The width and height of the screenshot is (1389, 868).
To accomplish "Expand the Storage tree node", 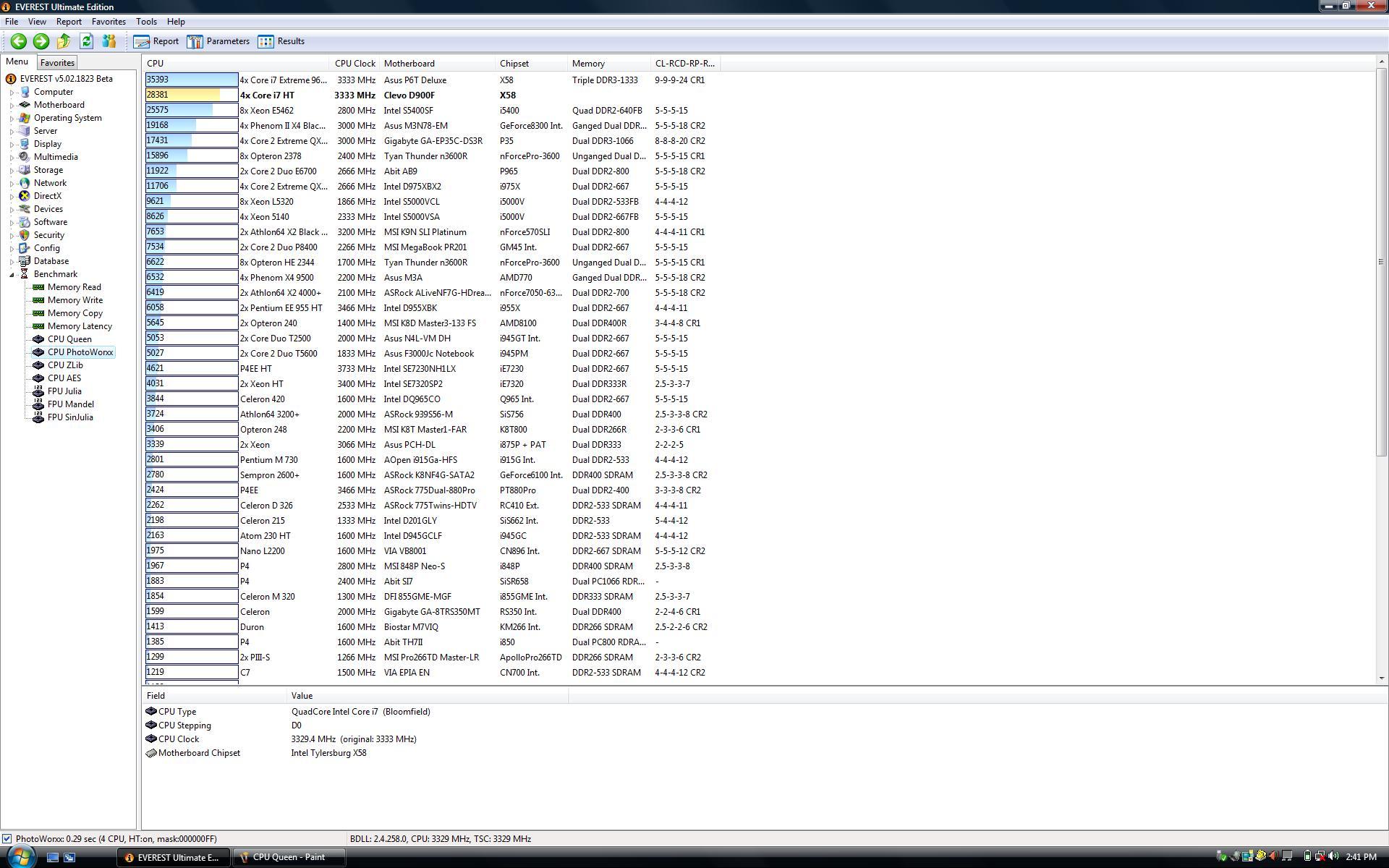I will pos(12,171).
